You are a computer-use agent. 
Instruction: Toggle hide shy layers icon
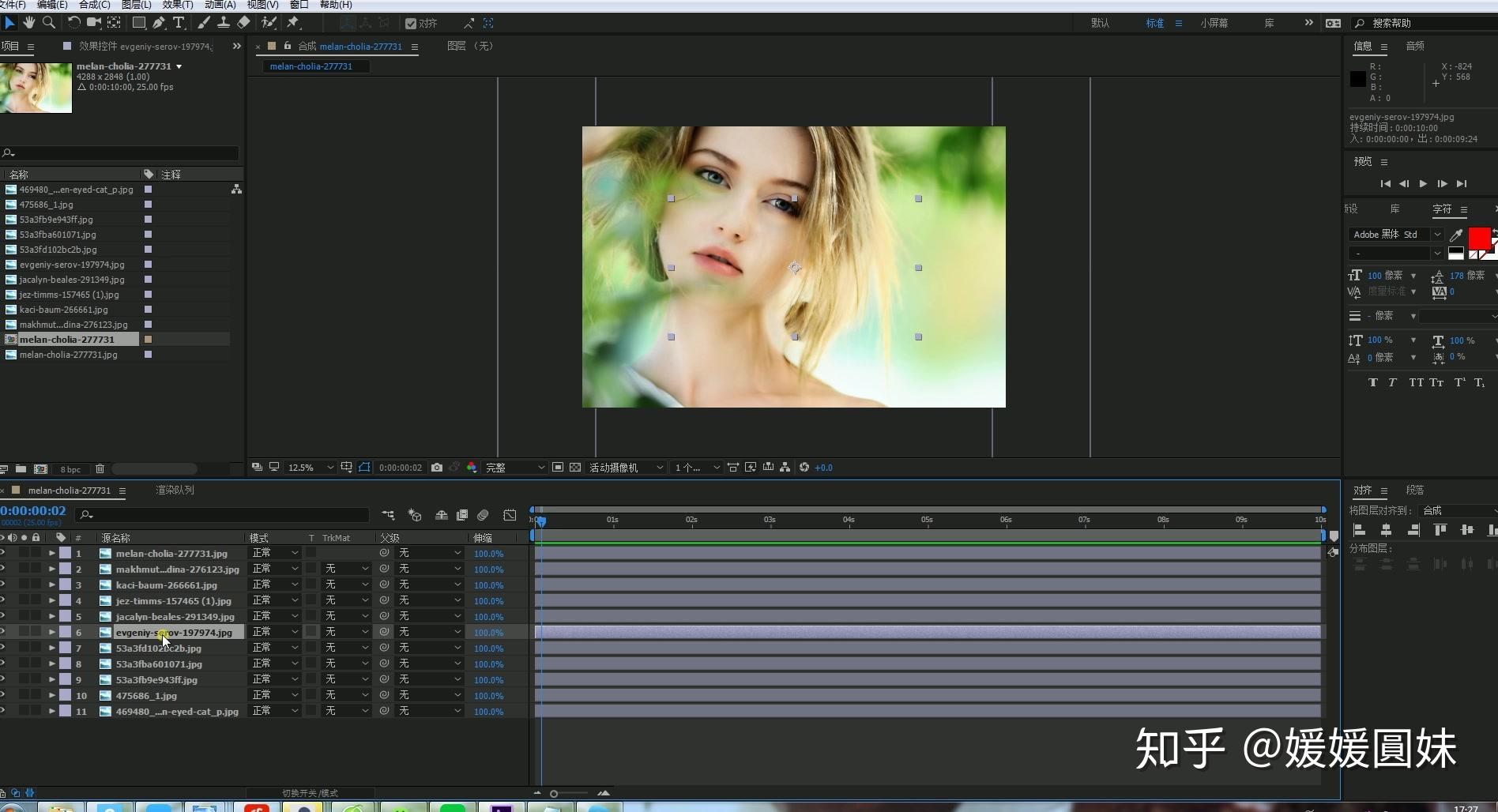tap(442, 515)
